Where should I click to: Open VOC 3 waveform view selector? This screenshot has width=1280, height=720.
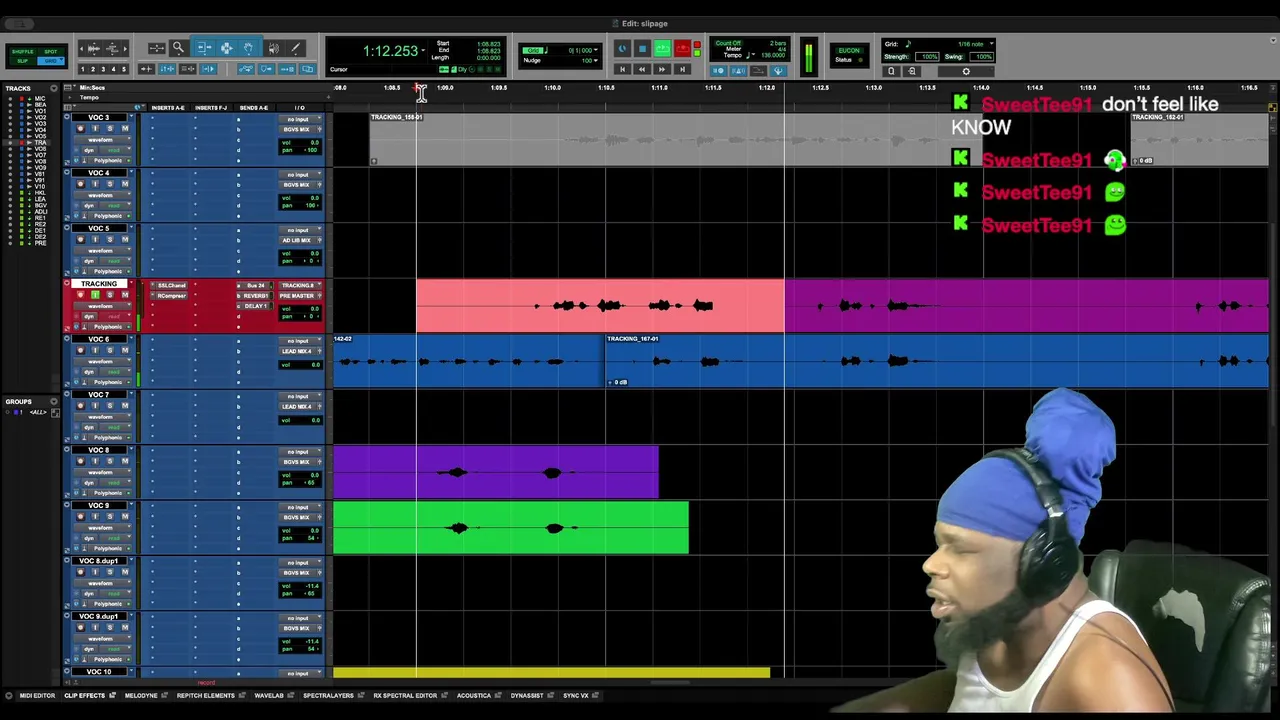102,140
